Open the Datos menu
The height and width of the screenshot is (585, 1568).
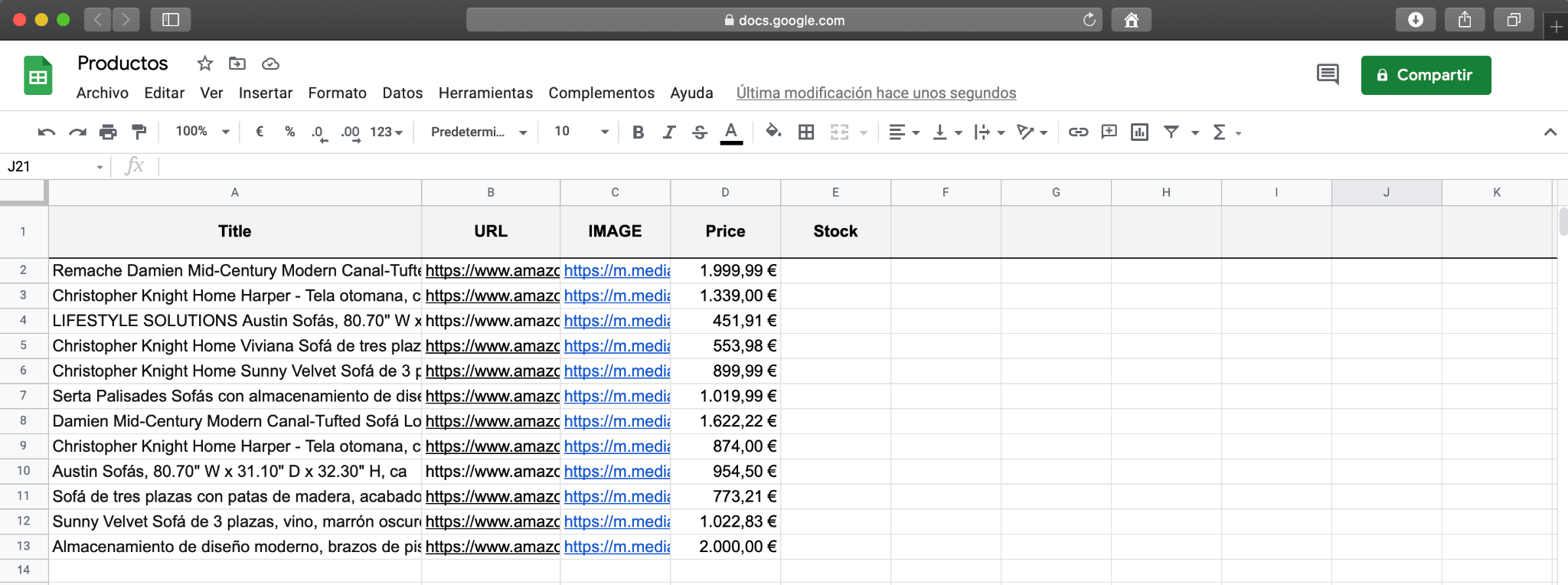[403, 93]
